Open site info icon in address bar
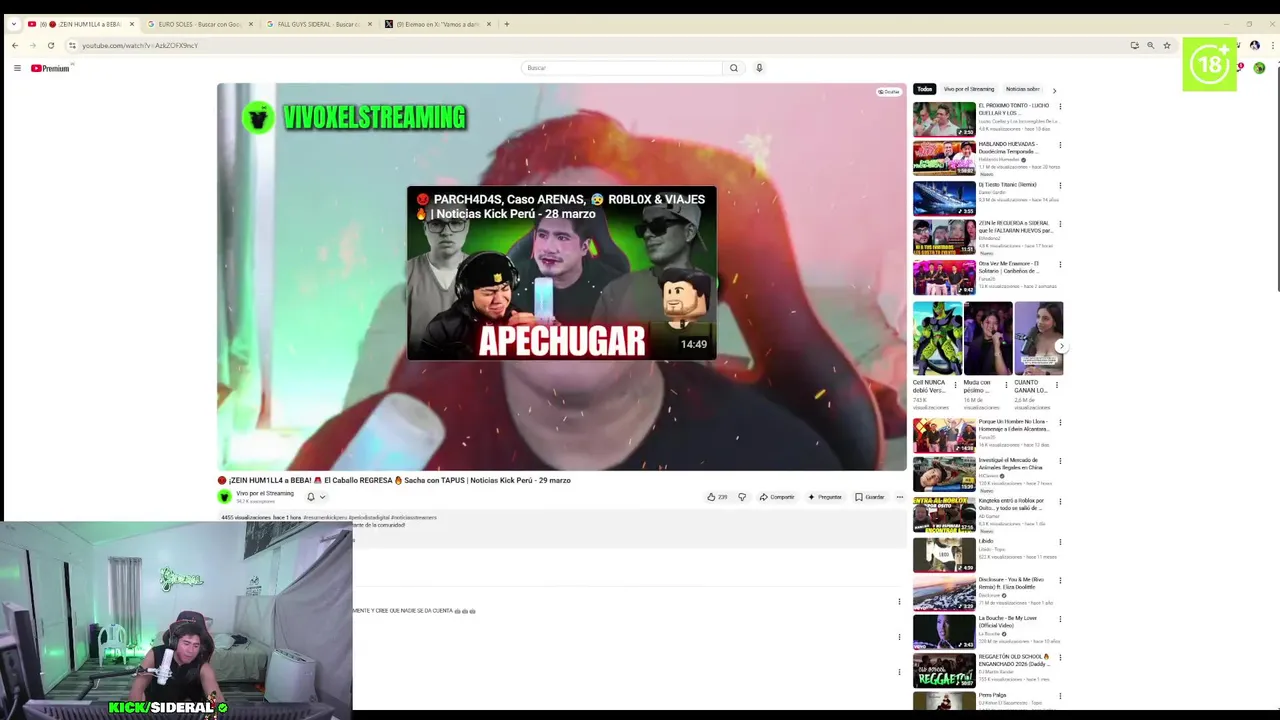1280x720 pixels. (72, 45)
